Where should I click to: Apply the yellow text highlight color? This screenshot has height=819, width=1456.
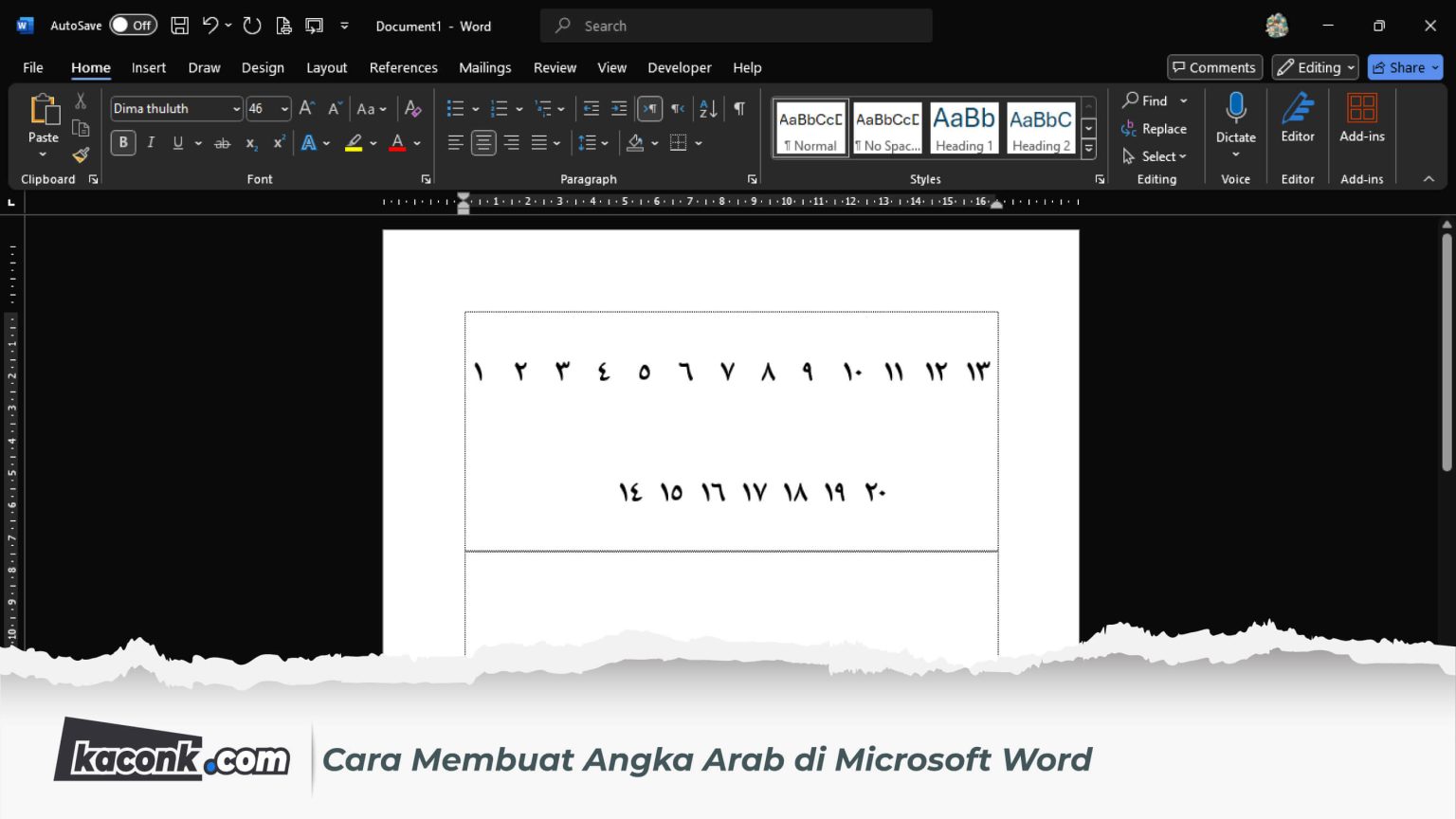click(354, 143)
